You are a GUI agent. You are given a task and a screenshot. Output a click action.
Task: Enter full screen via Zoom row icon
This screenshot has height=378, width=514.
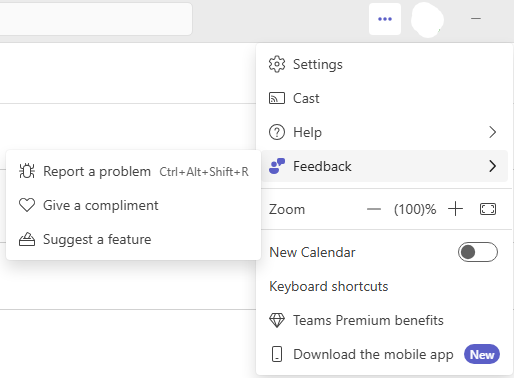point(488,209)
